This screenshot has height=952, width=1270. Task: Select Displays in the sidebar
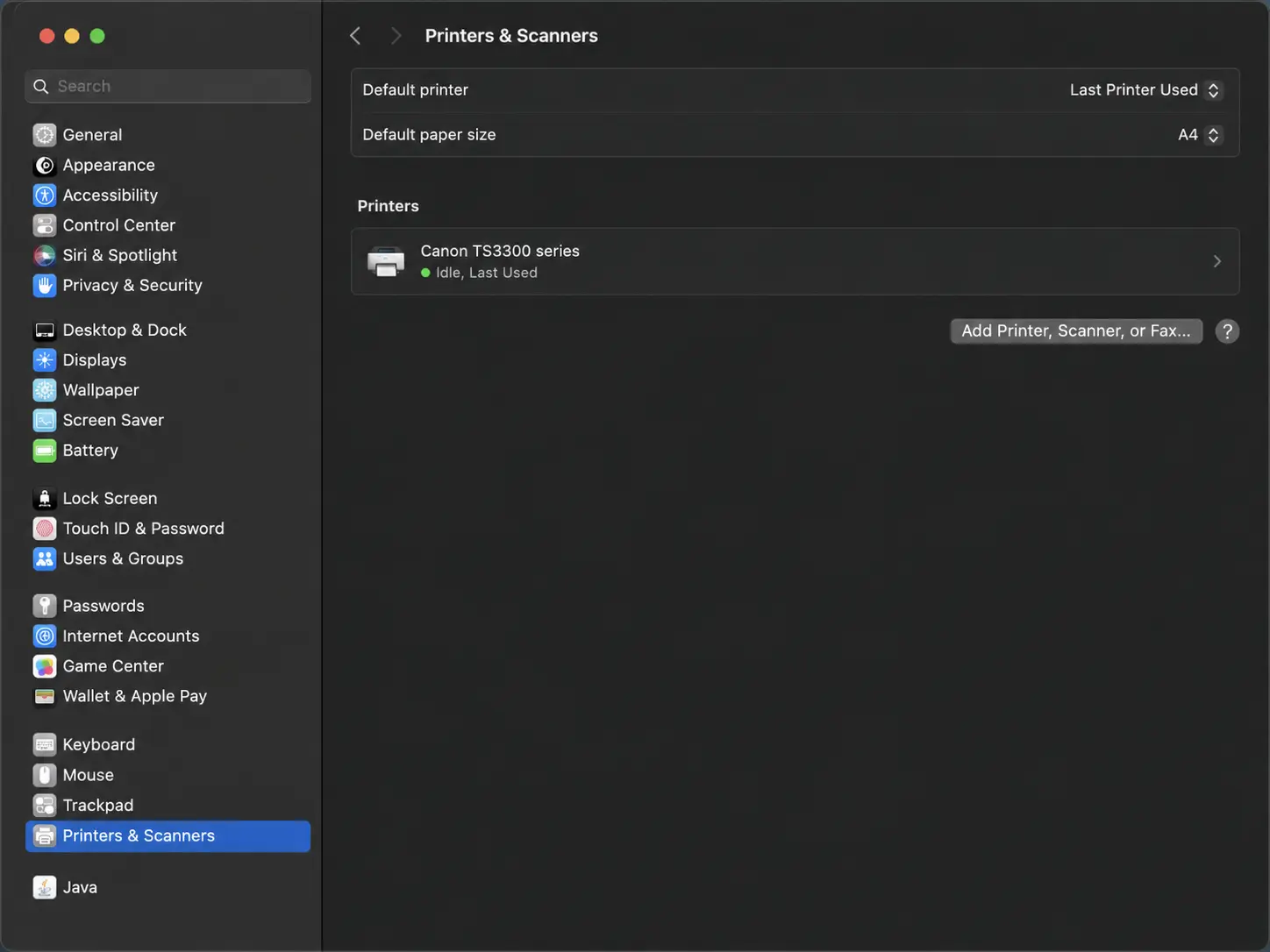point(95,360)
